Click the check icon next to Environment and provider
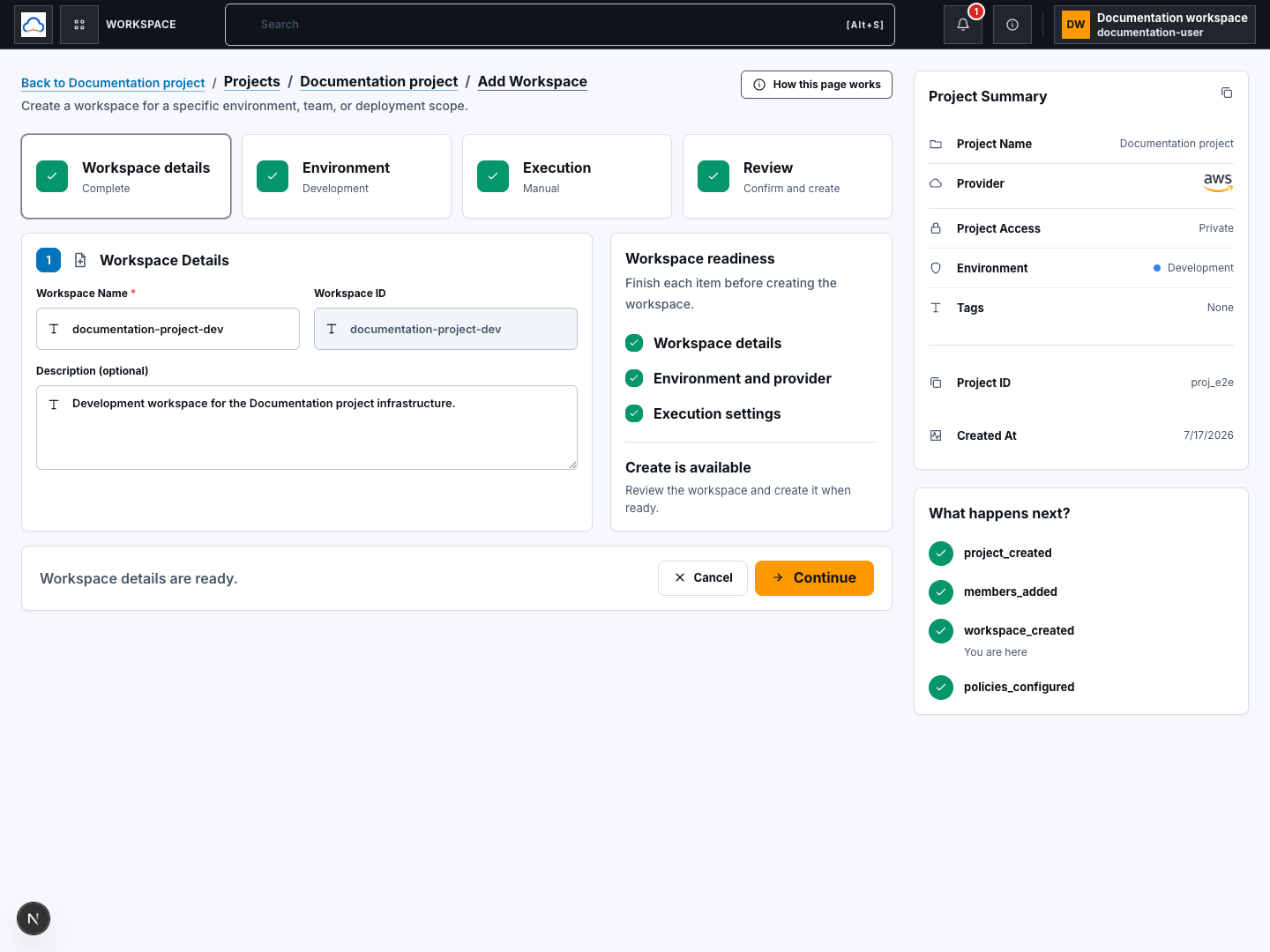 (634, 378)
